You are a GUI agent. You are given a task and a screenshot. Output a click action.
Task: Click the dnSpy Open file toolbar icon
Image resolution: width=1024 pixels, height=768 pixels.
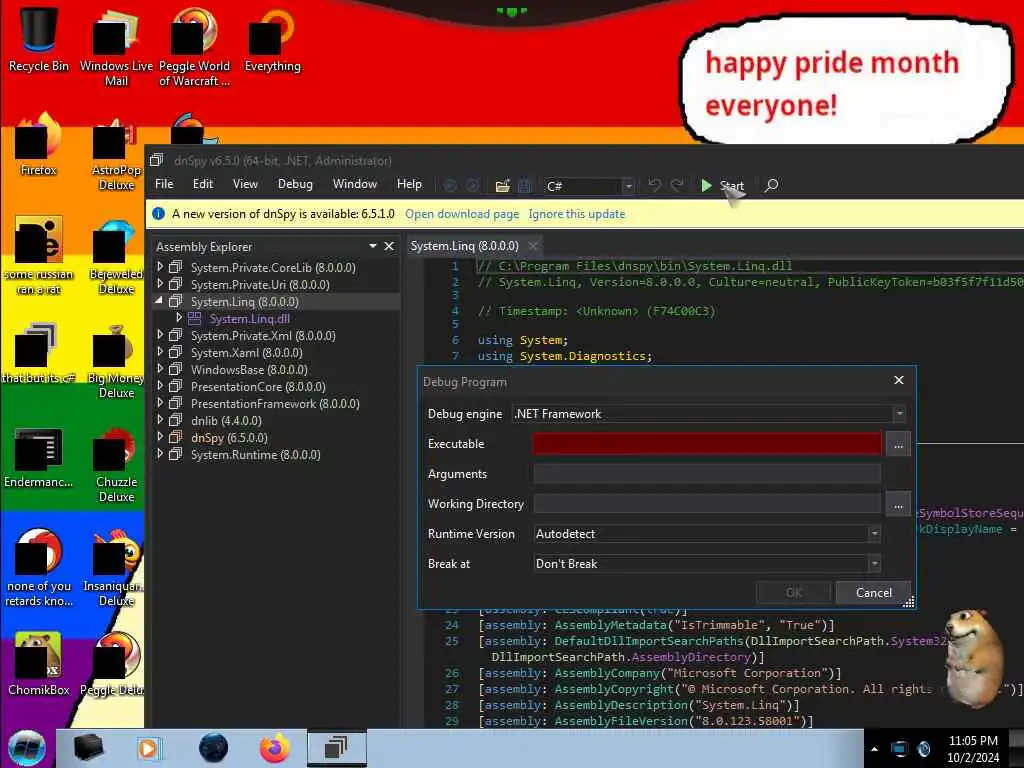point(502,186)
